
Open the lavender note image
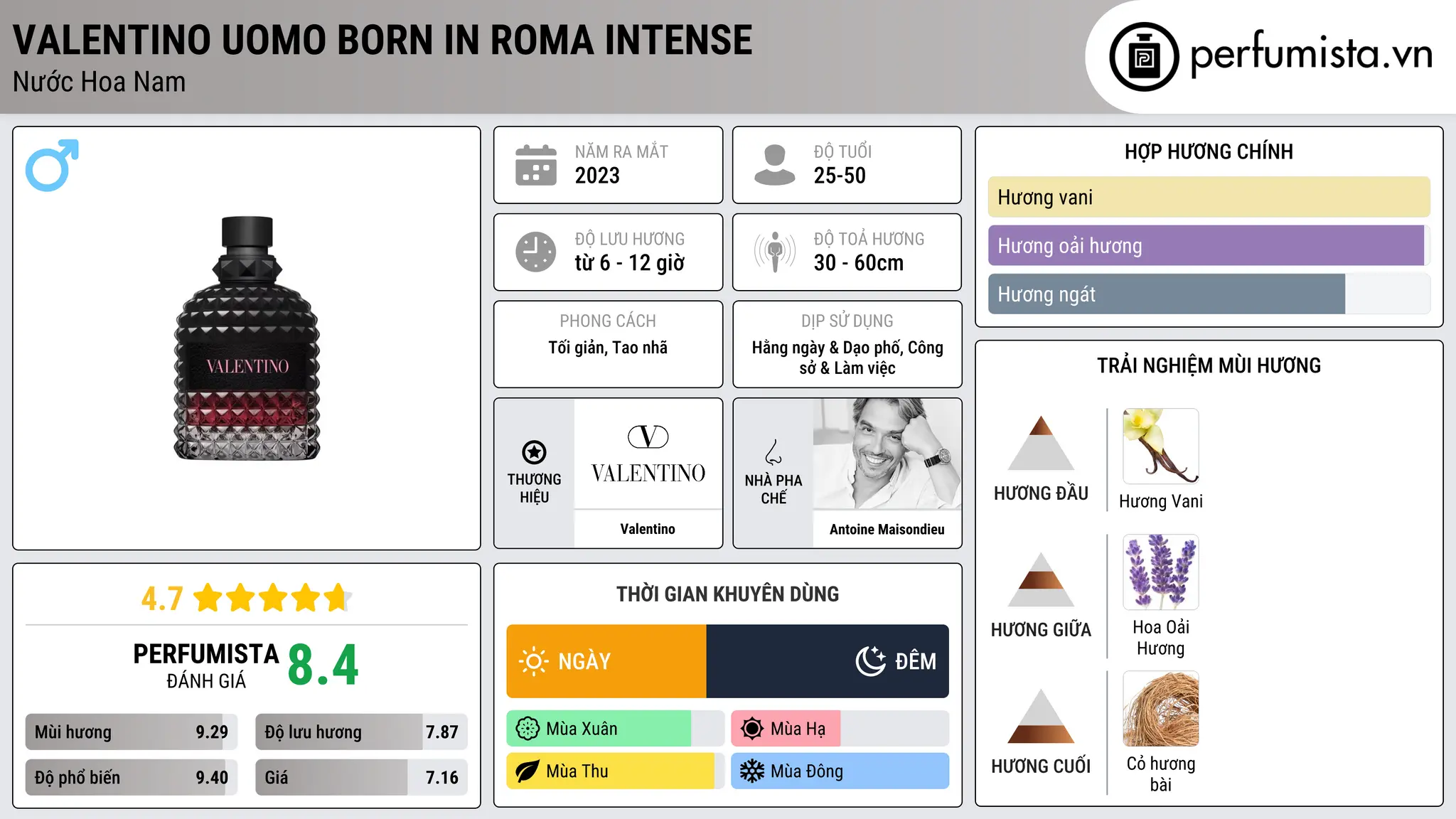pyautogui.click(x=1161, y=572)
